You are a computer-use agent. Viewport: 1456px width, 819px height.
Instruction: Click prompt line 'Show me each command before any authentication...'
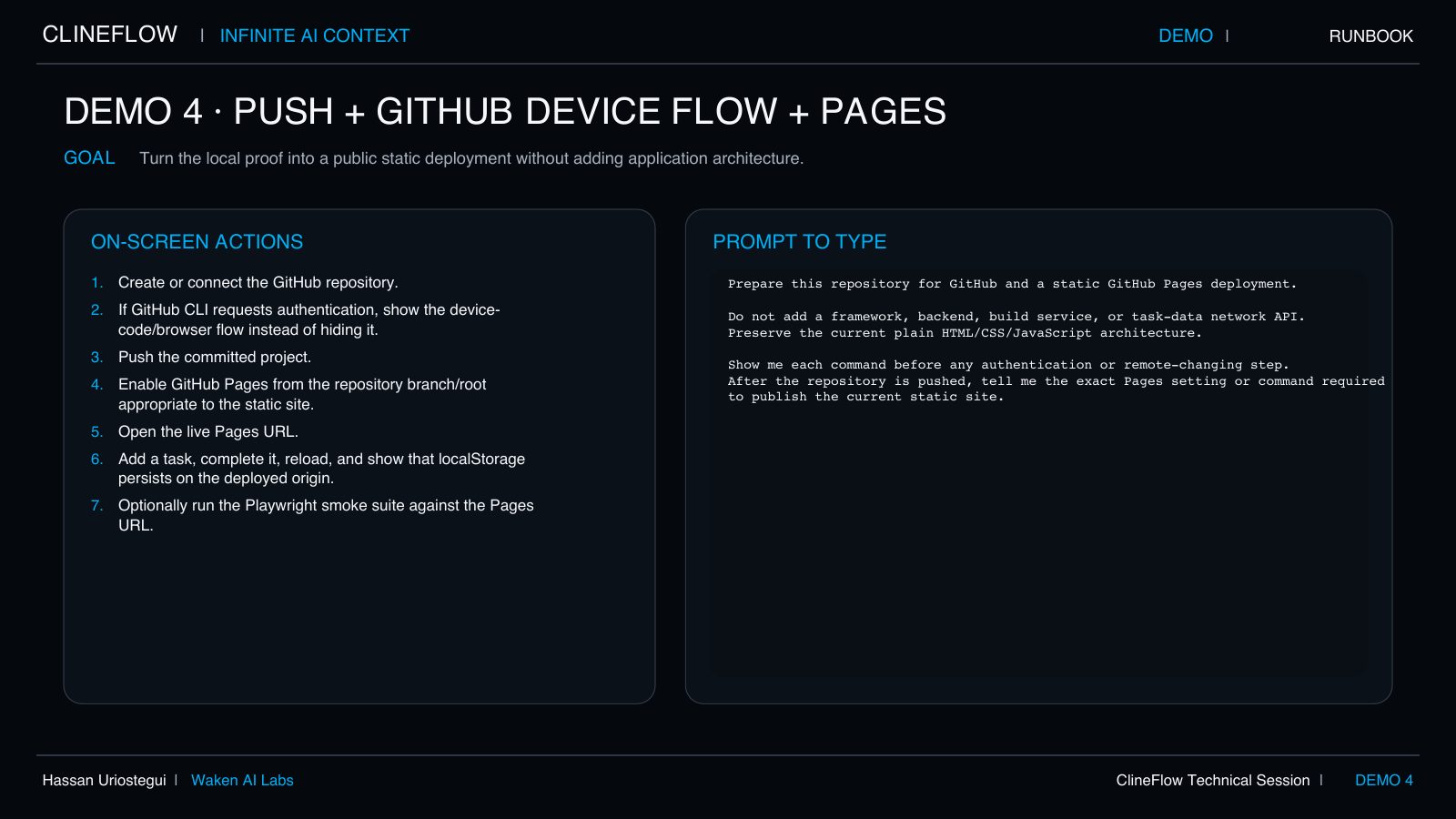[x=1008, y=365]
